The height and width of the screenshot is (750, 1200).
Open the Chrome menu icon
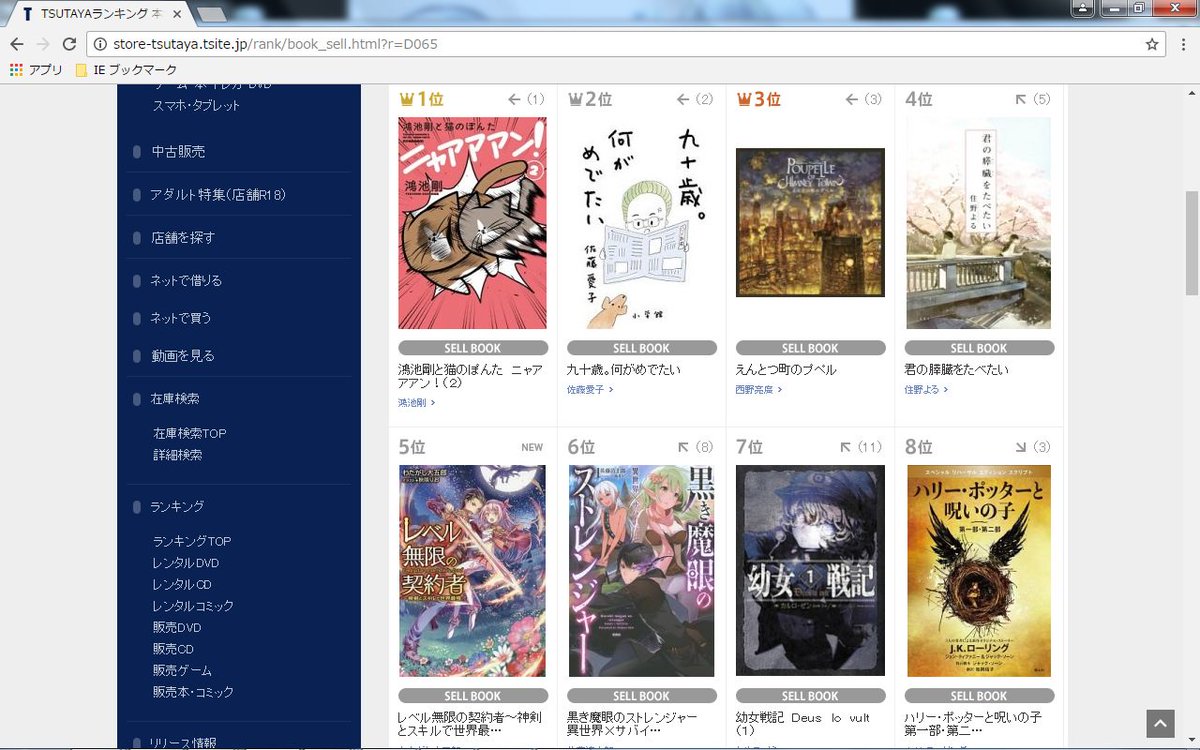[1183, 44]
